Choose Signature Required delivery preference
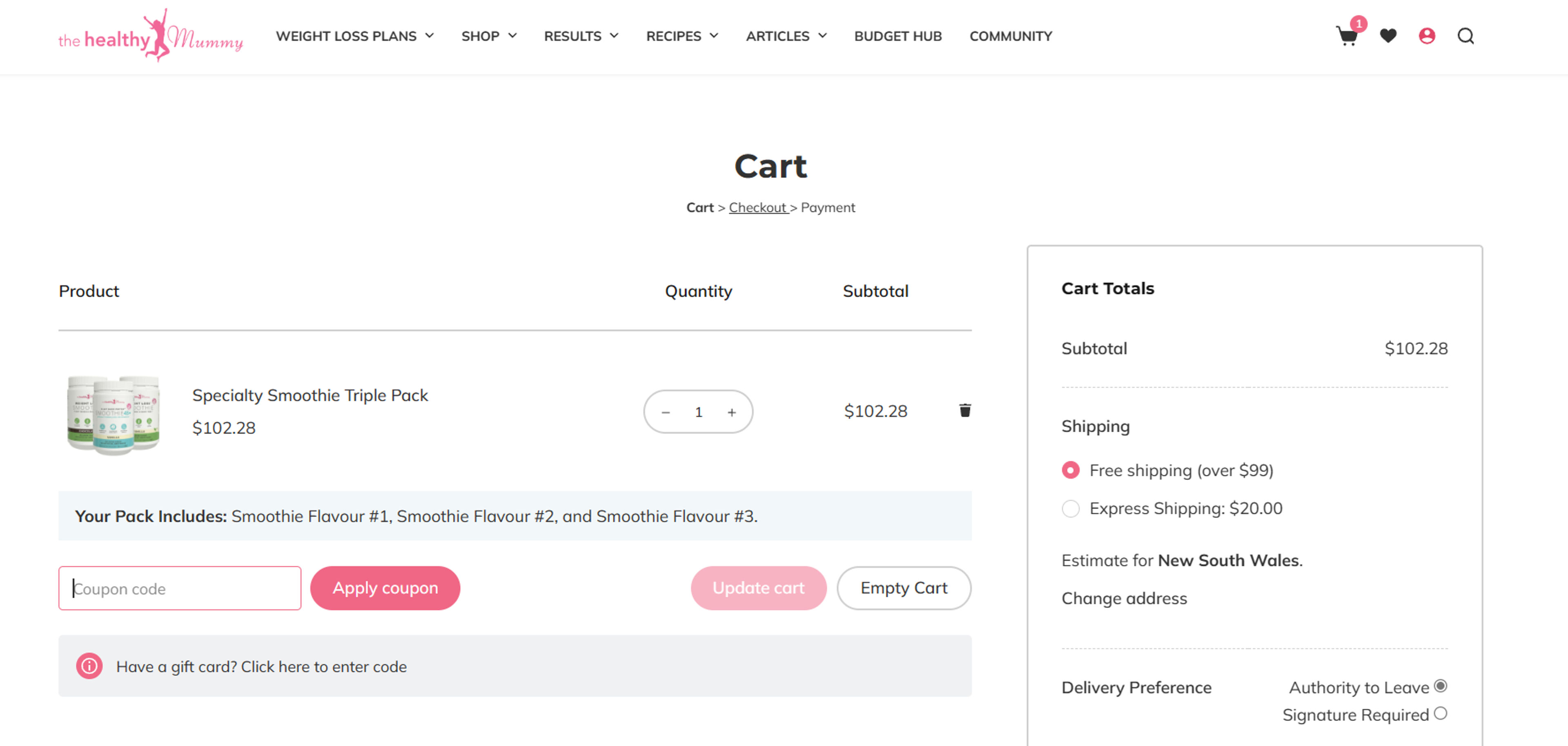The width and height of the screenshot is (1568, 746). (1440, 713)
